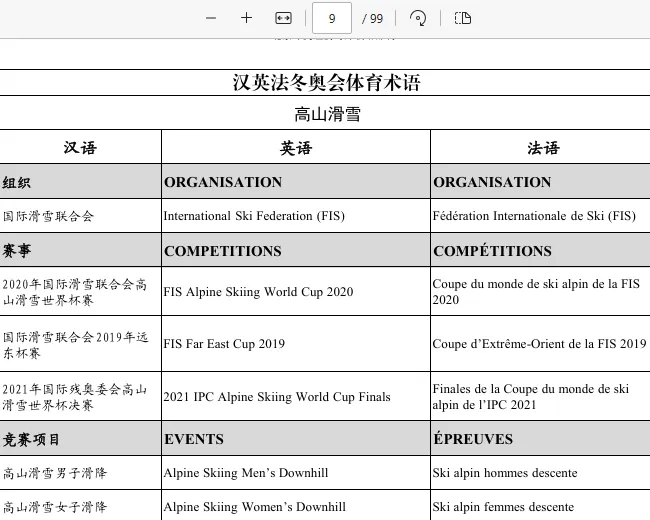650x520 pixels.
Task: Click 国际滑雪联合会2019年远东杯赛 cell
Action: tap(80, 344)
